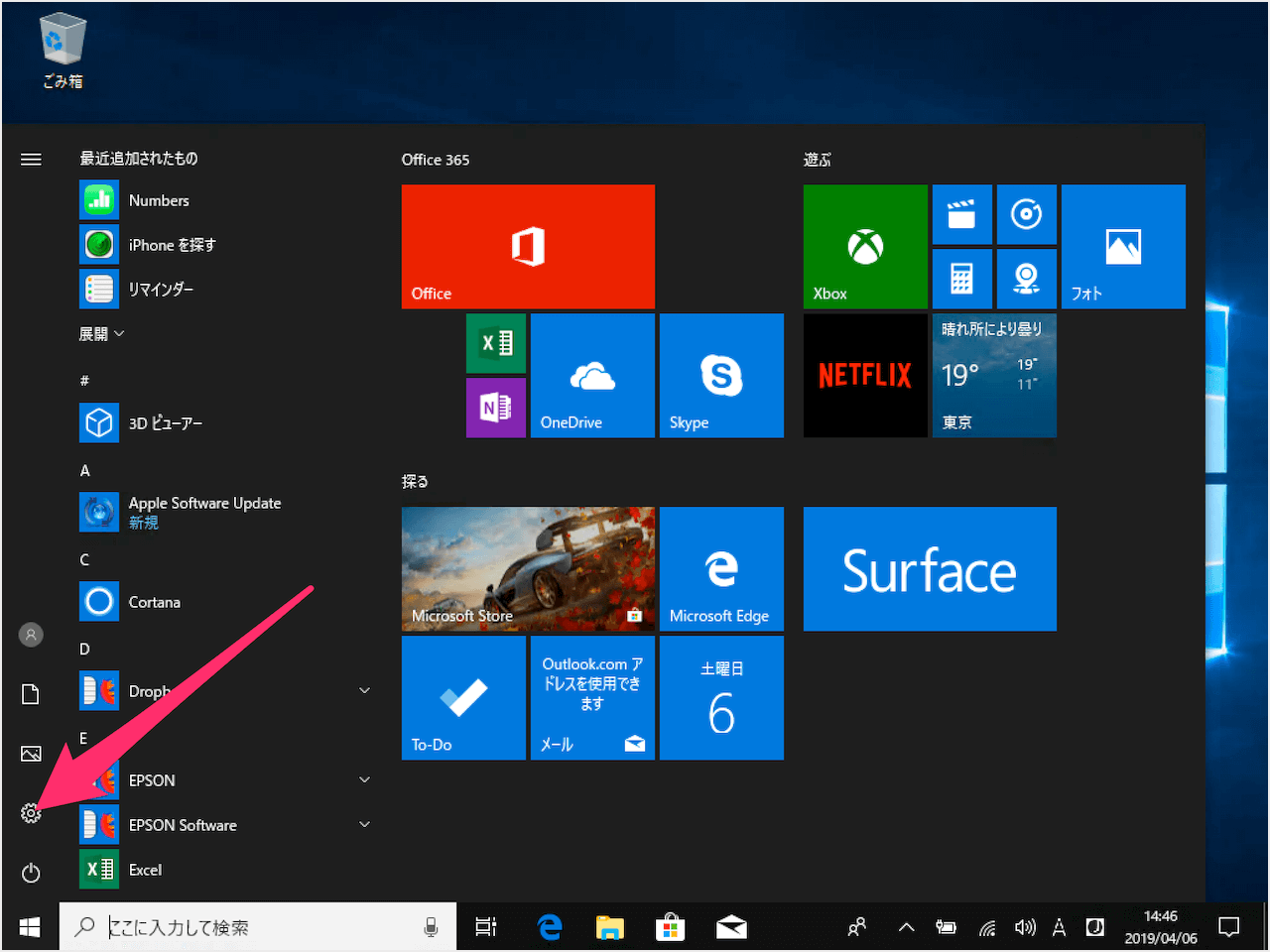Image resolution: width=1270 pixels, height=952 pixels.
Task: Open the OneNote tile
Action: coord(496,408)
